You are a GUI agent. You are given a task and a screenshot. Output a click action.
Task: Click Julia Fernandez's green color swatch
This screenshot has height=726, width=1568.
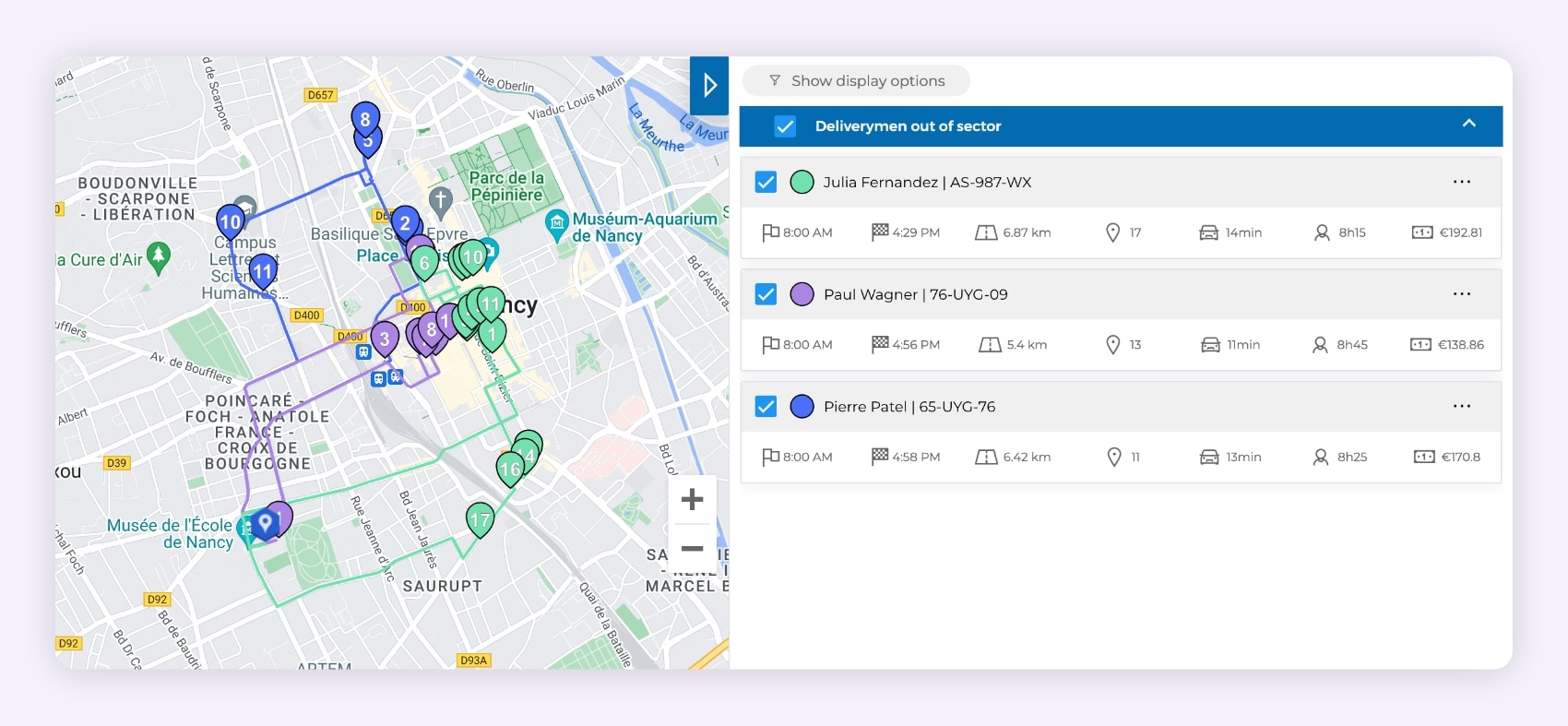(802, 182)
